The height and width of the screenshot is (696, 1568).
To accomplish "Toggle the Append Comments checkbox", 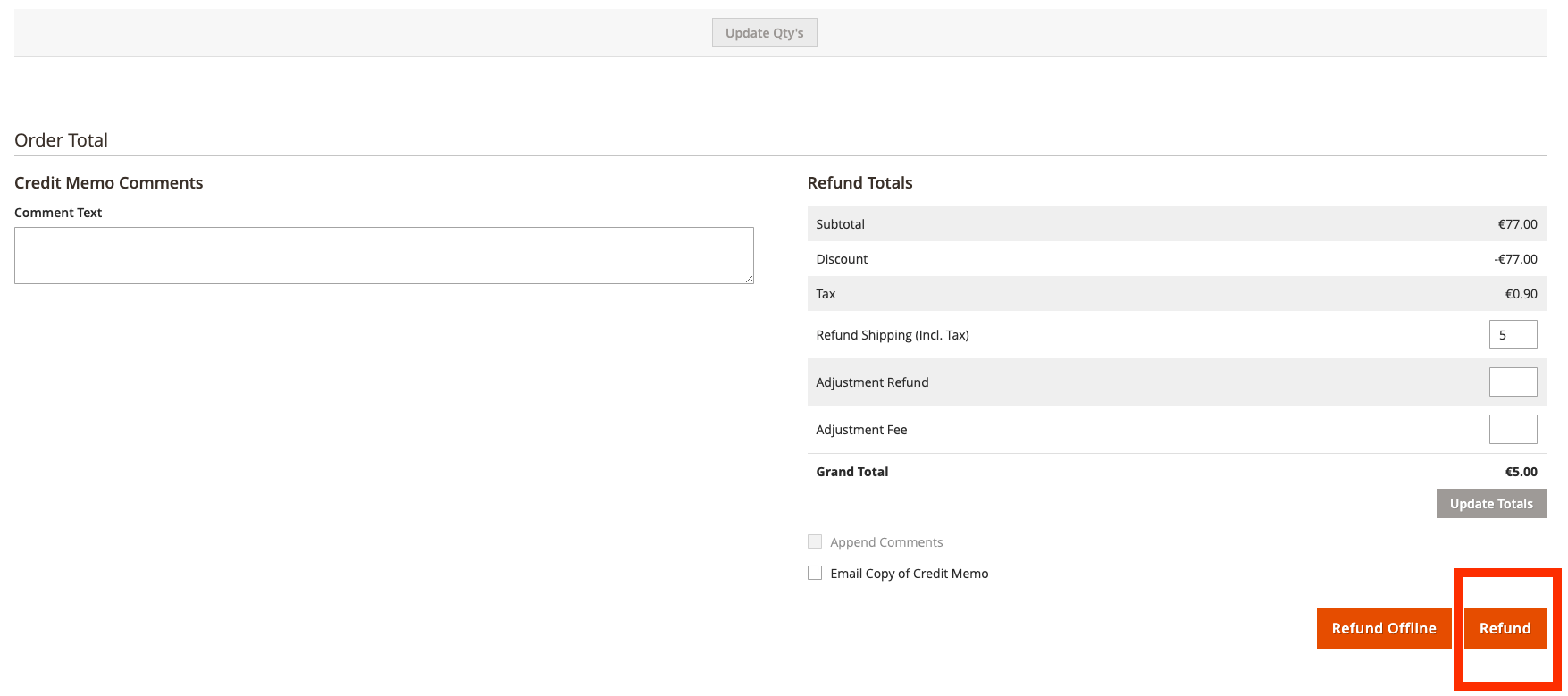I will (x=815, y=541).
